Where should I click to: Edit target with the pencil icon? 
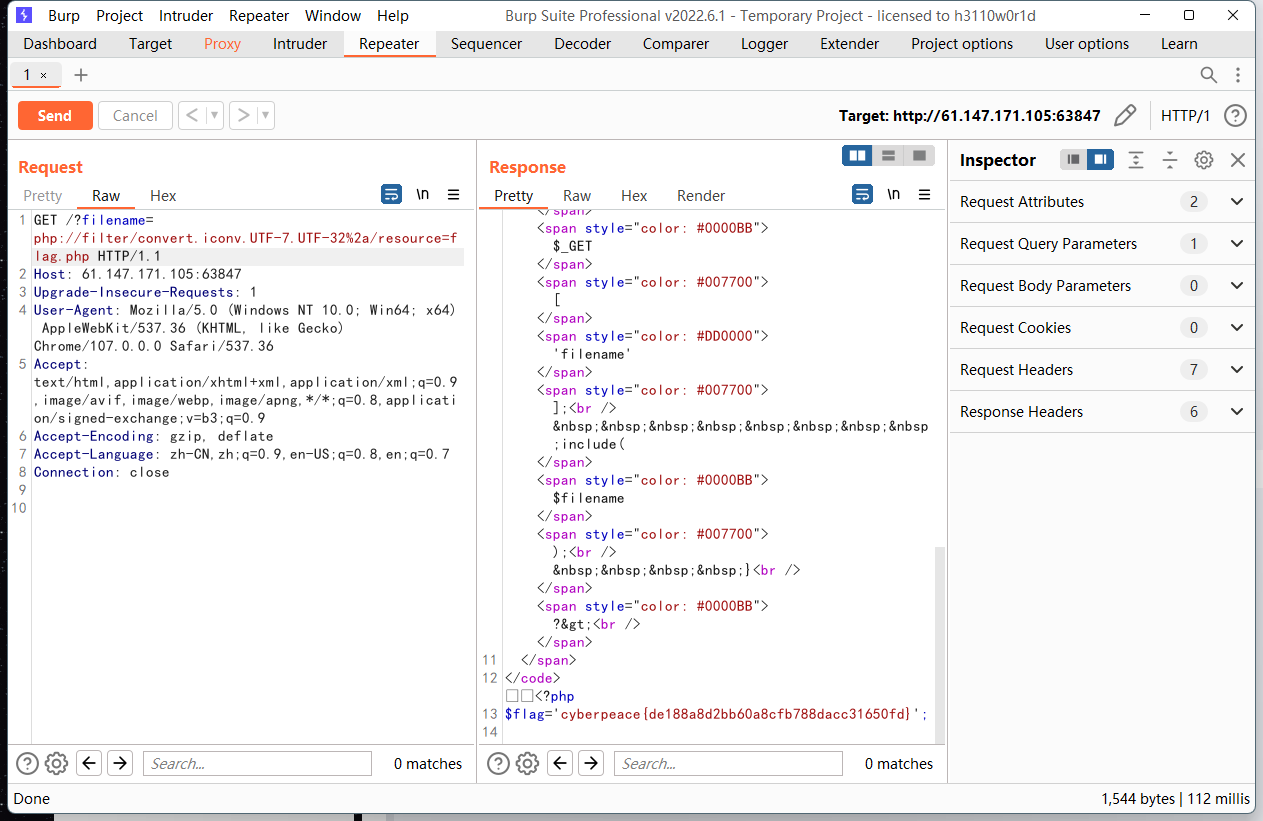[1125, 115]
